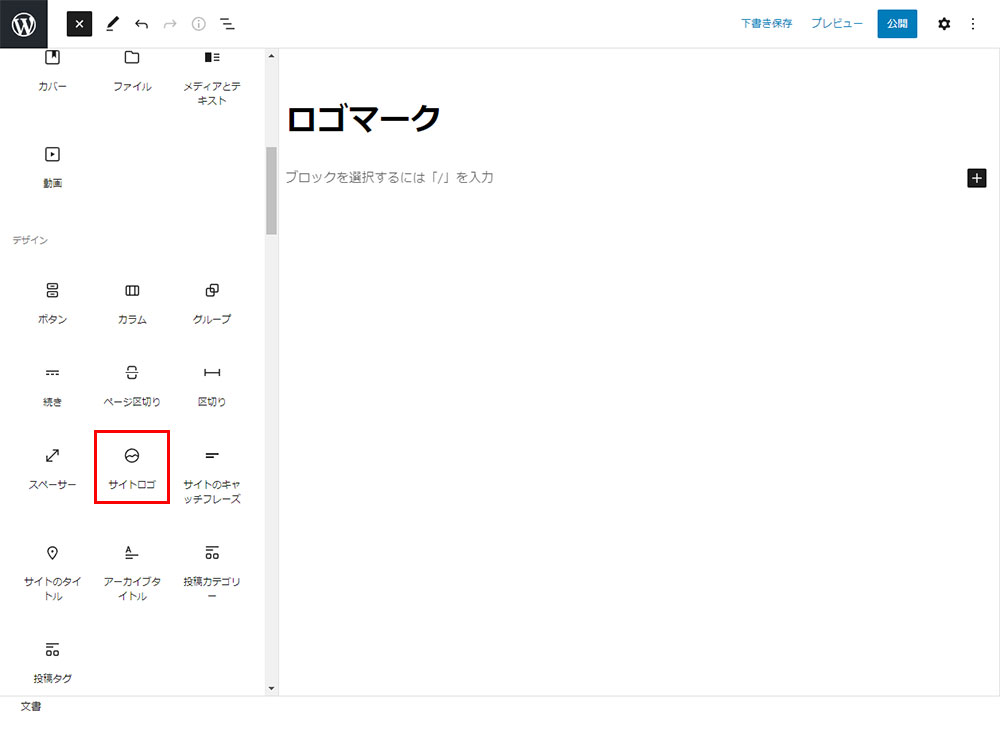The width and height of the screenshot is (1000, 741).
Task: Add a ボタン block
Action: pyautogui.click(x=52, y=302)
